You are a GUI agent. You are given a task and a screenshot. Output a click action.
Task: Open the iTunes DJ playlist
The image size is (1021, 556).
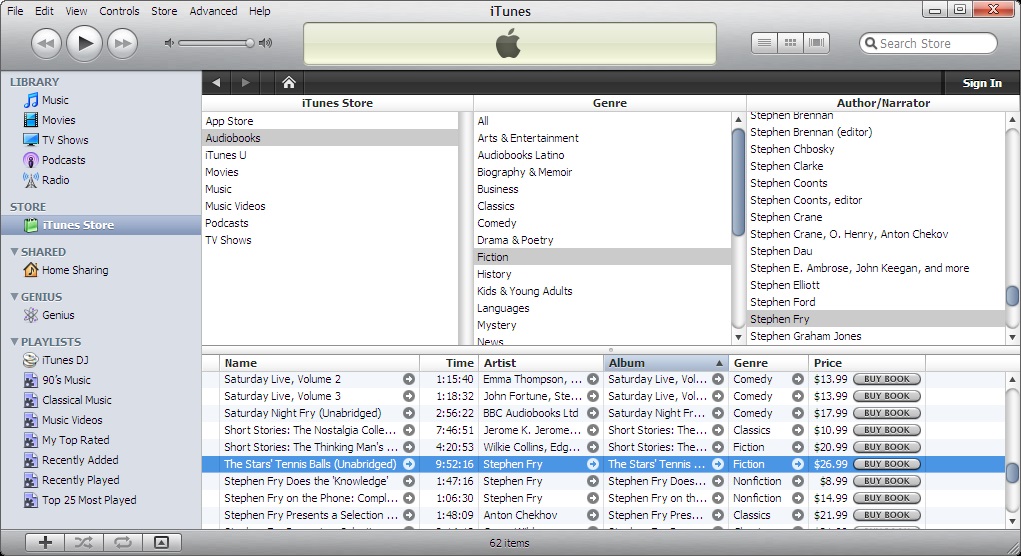[65, 360]
